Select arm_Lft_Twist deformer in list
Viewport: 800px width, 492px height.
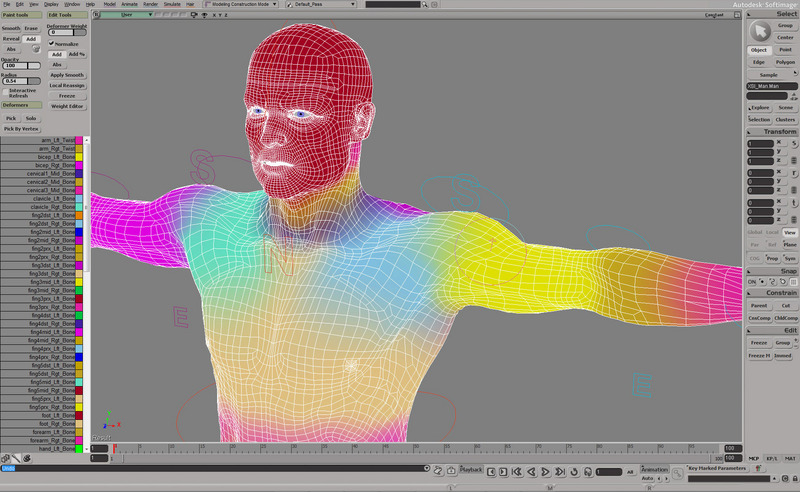click(41, 140)
